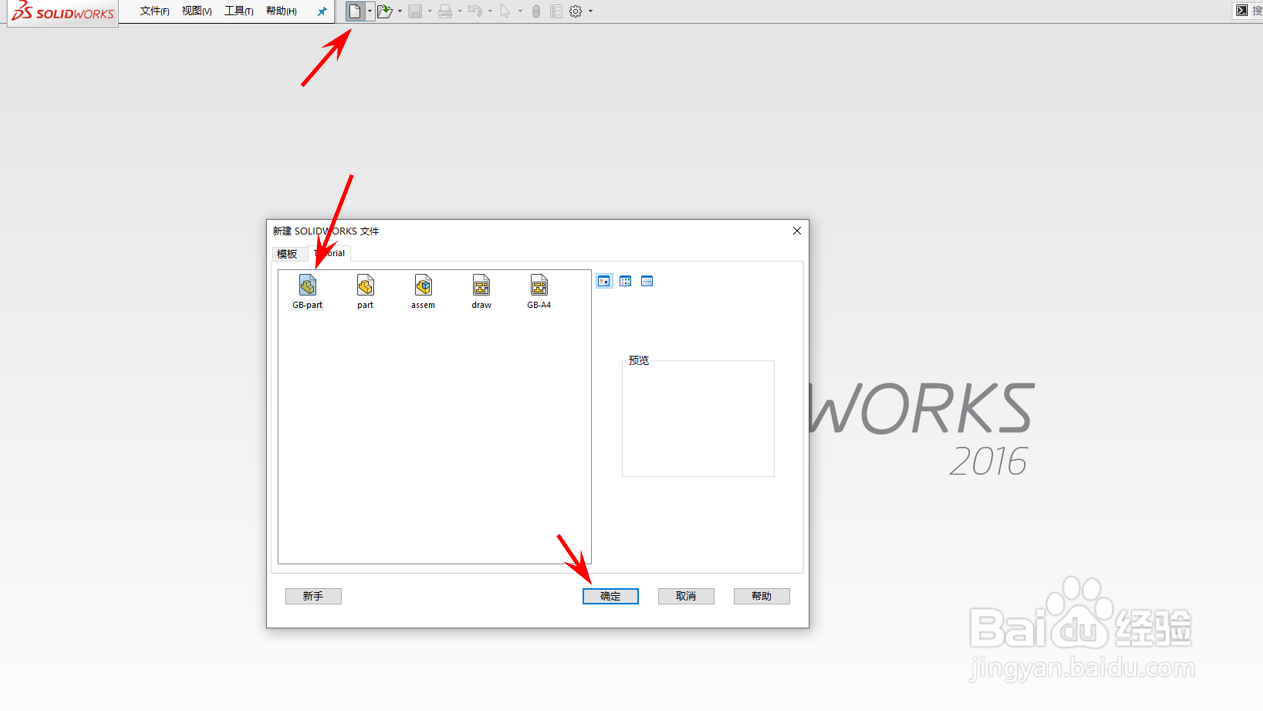This screenshot has height=711, width=1263.
Task: Switch to the 模板 tab
Action: point(288,254)
